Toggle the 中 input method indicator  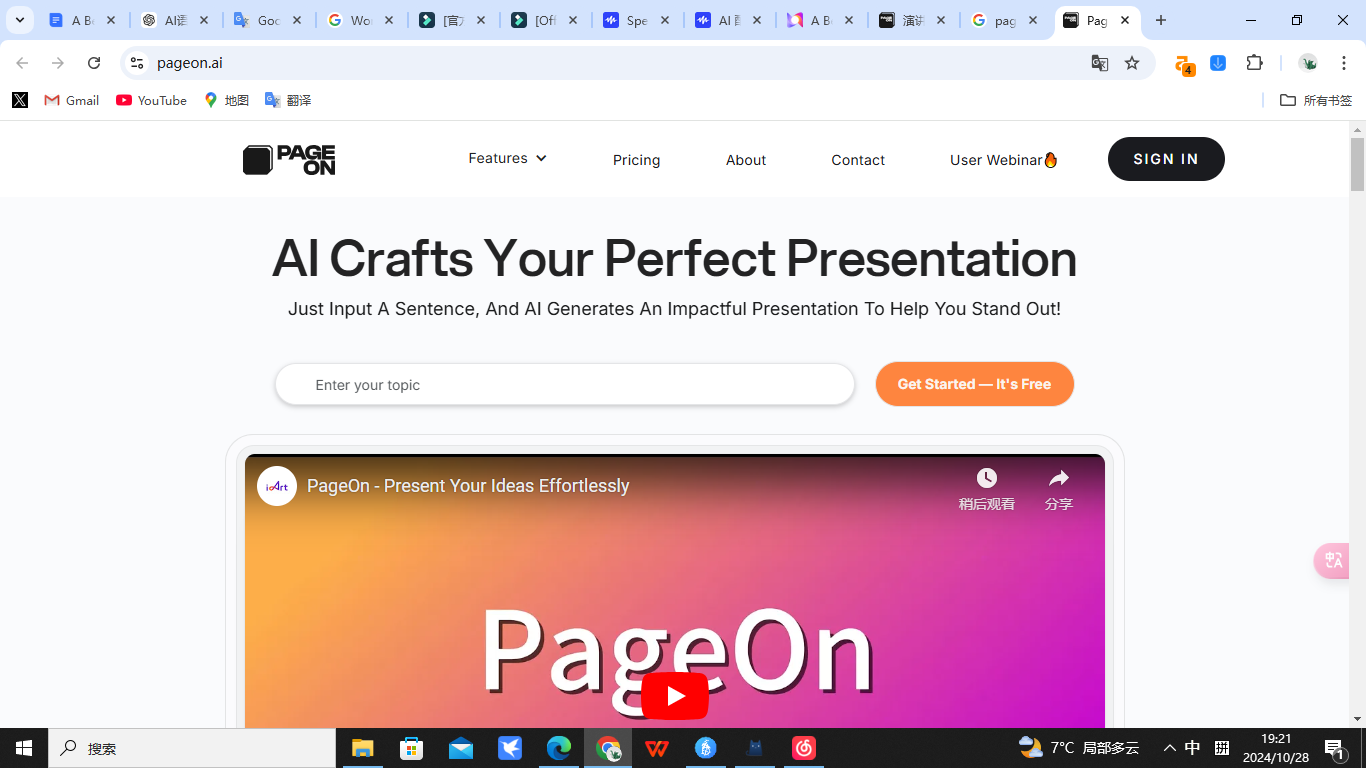click(1193, 748)
